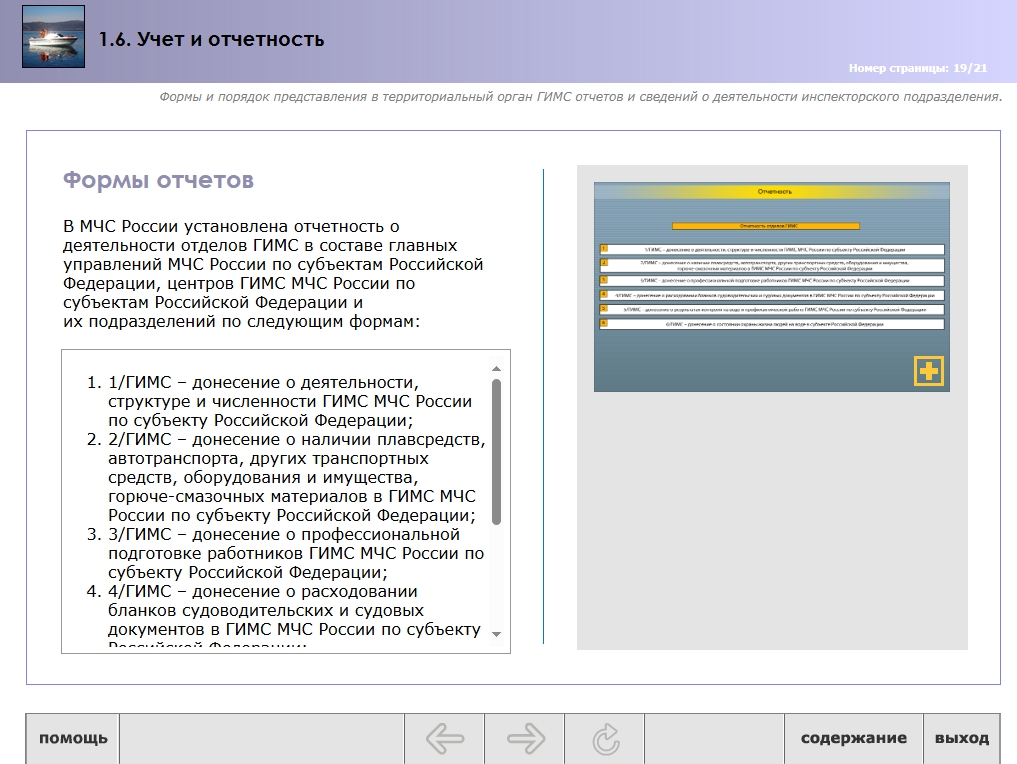Click the reload page icon
This screenshot has height=764, width=1017.
click(x=606, y=739)
